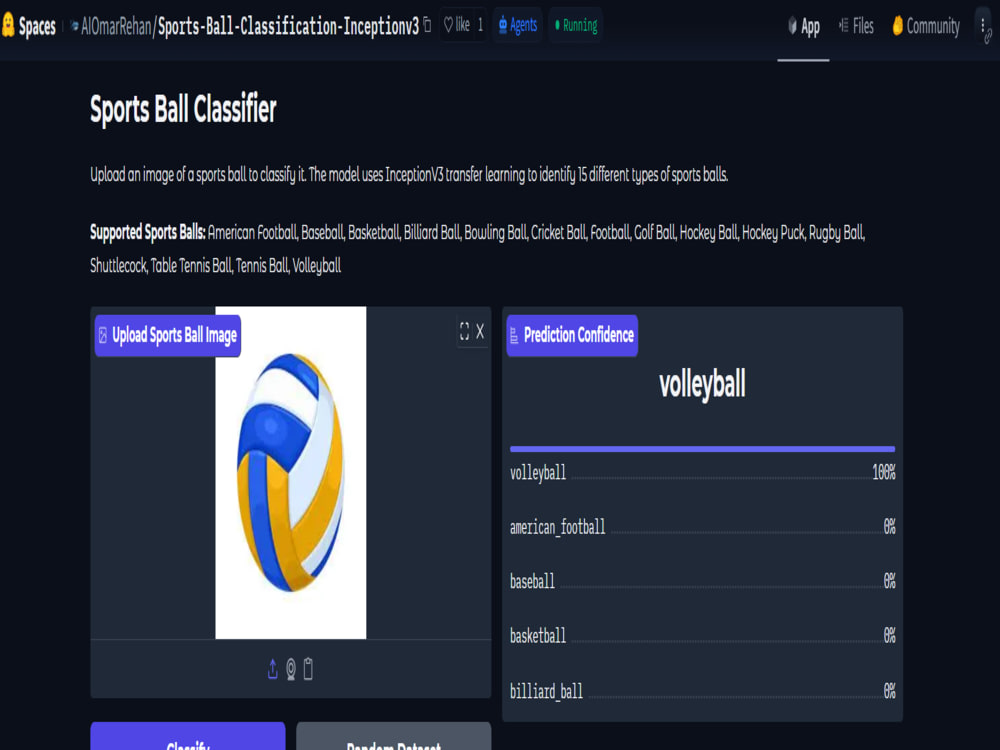The width and height of the screenshot is (1000, 750).
Task: Click the Classify button
Action: 188,737
